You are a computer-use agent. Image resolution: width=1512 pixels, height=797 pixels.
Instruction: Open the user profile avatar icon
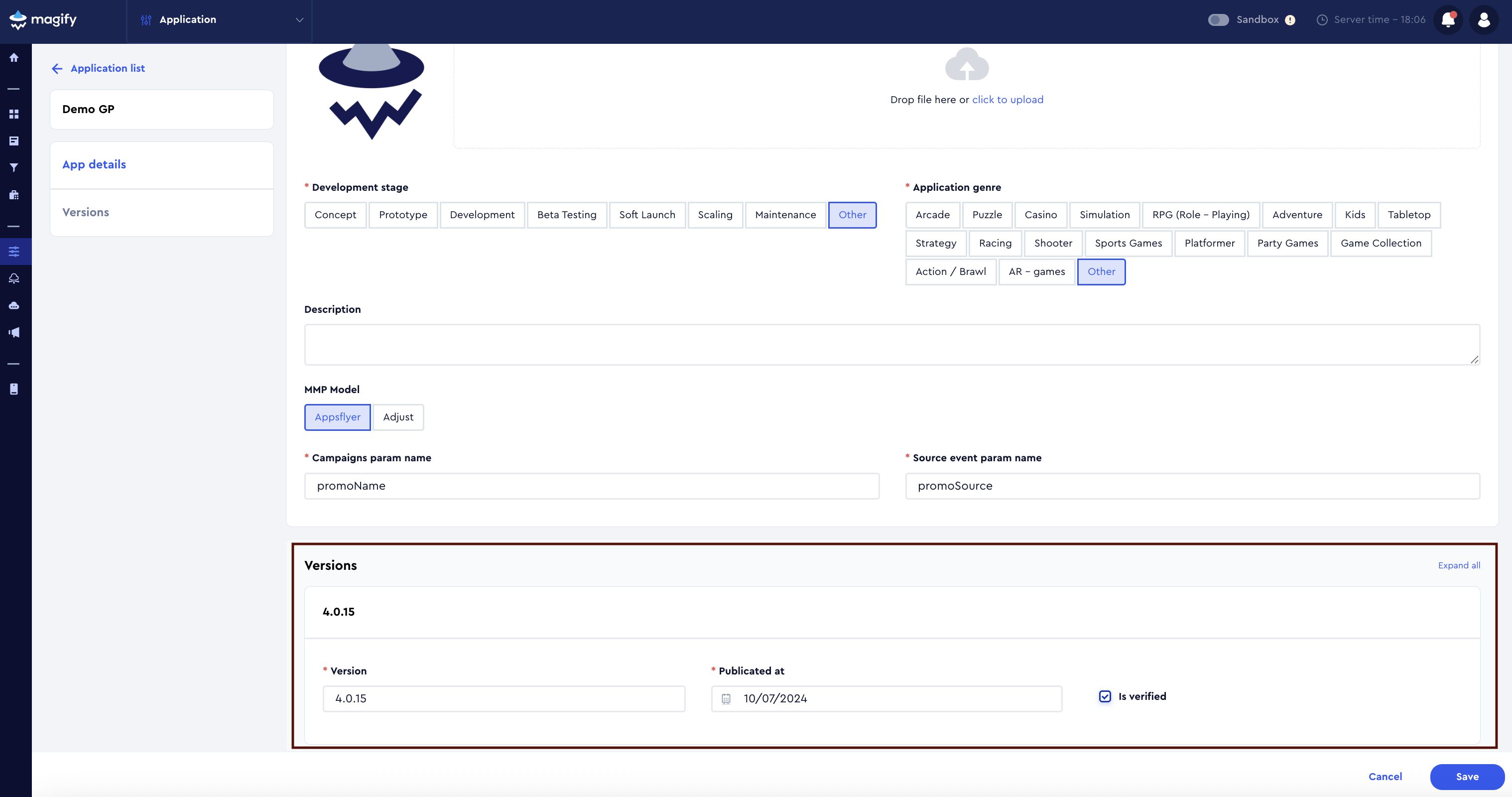click(1485, 19)
